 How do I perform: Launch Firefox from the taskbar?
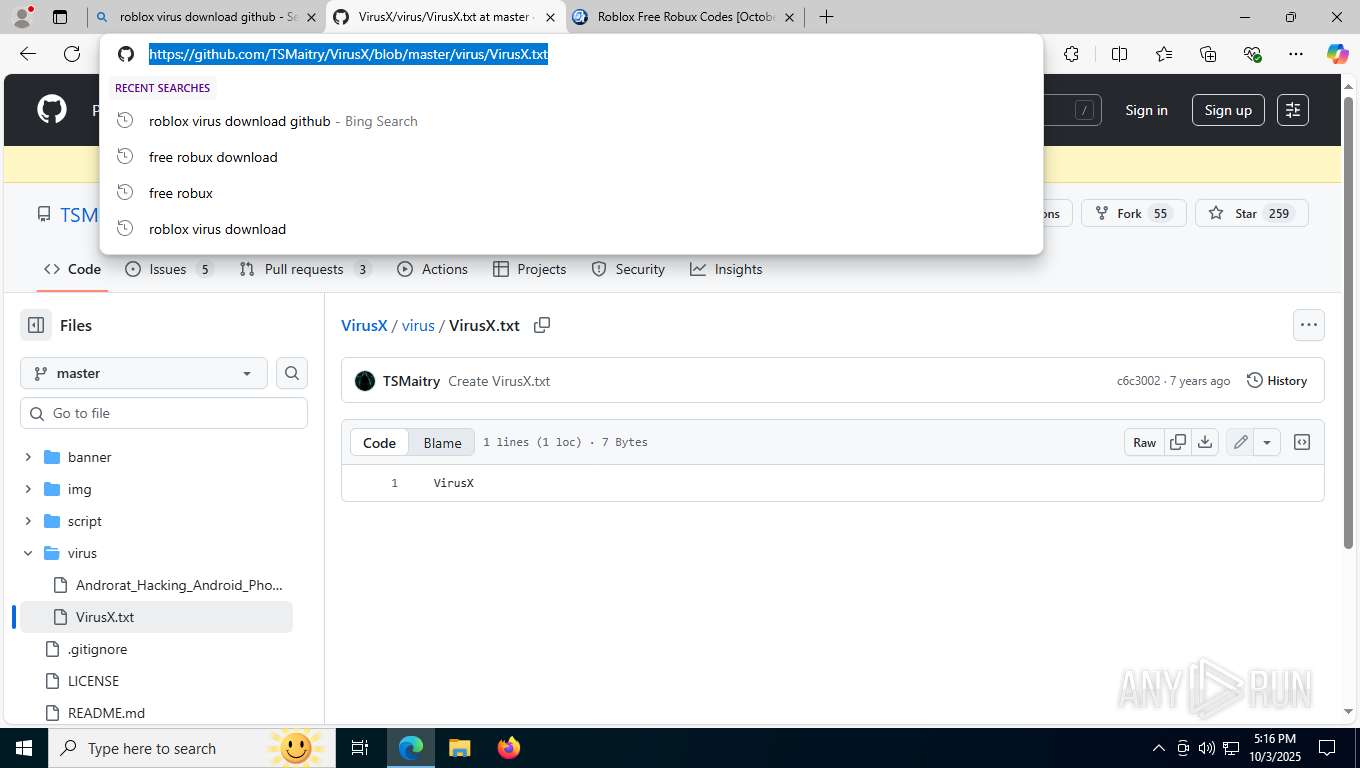pyautogui.click(x=509, y=748)
